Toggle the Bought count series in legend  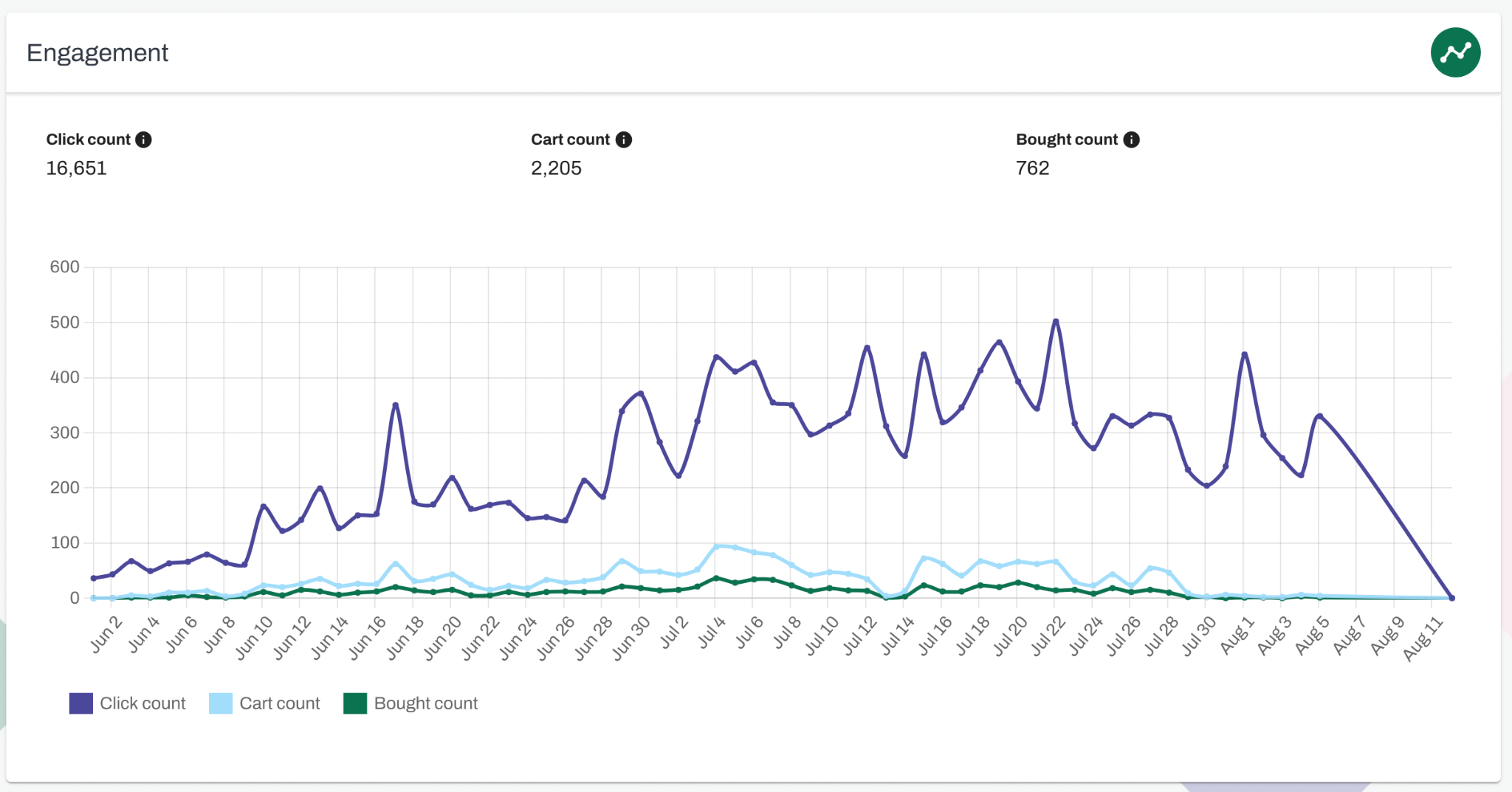(410, 703)
